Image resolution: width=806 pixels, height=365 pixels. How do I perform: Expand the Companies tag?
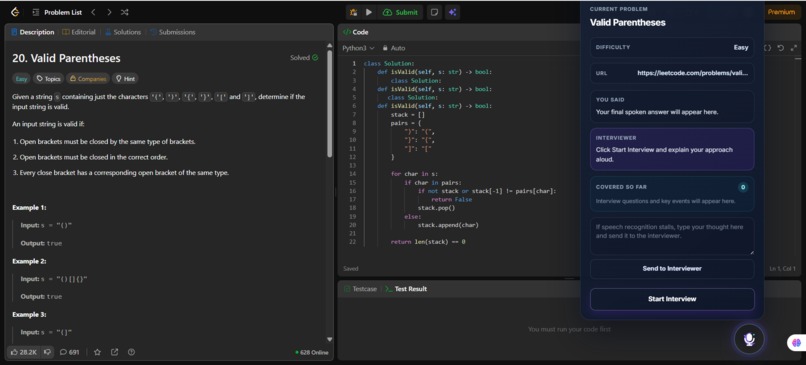tap(88, 79)
